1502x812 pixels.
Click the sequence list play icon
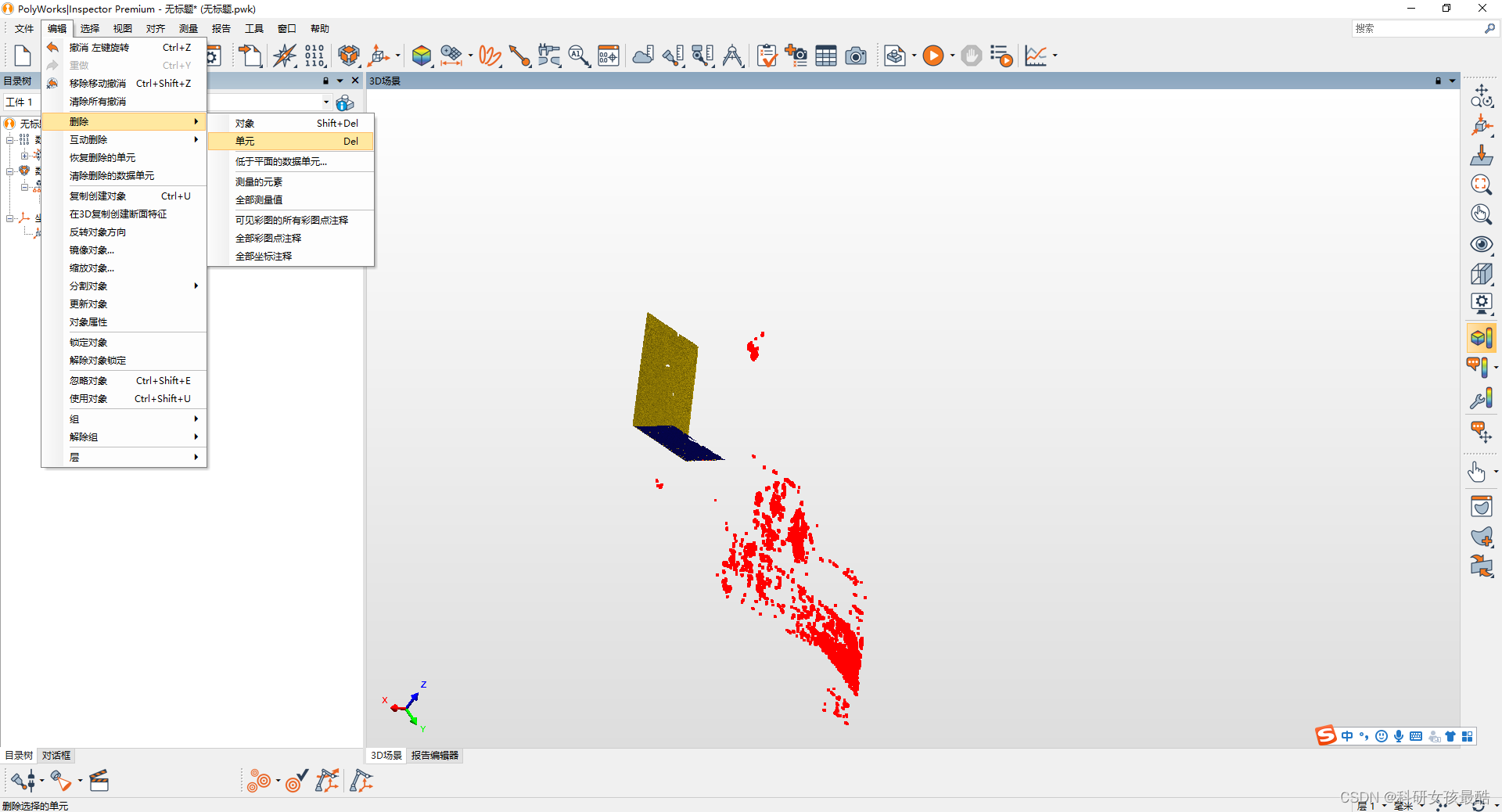[1001, 56]
